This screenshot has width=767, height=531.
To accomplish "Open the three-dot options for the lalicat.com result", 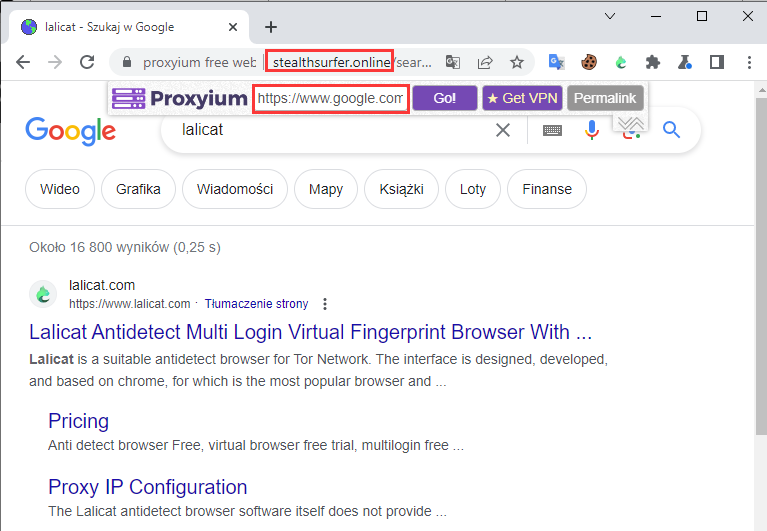I will coord(325,304).
